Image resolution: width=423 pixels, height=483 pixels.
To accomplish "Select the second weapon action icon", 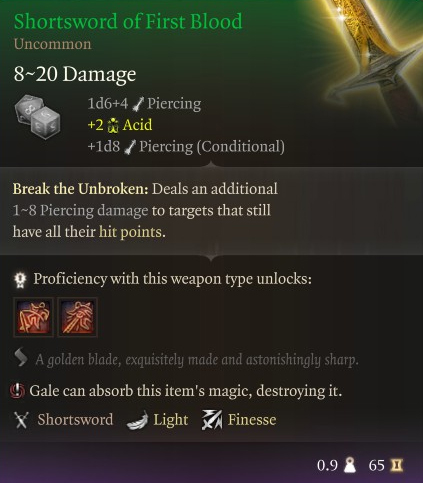I will point(77,317).
